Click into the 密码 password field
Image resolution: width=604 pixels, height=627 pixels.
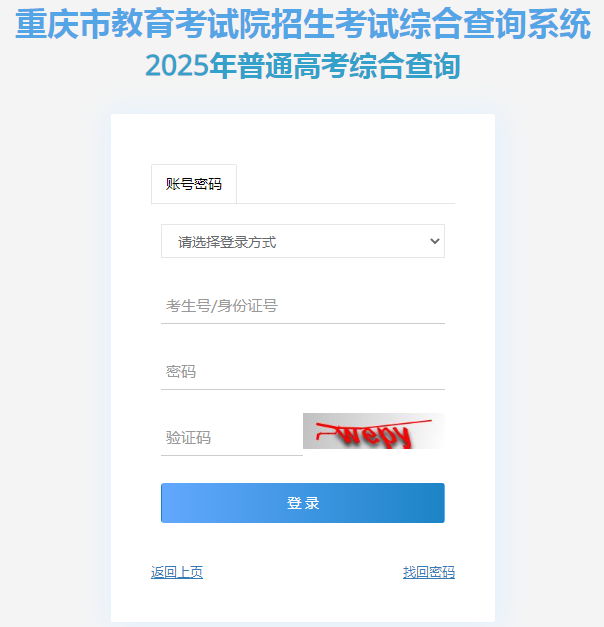point(303,372)
